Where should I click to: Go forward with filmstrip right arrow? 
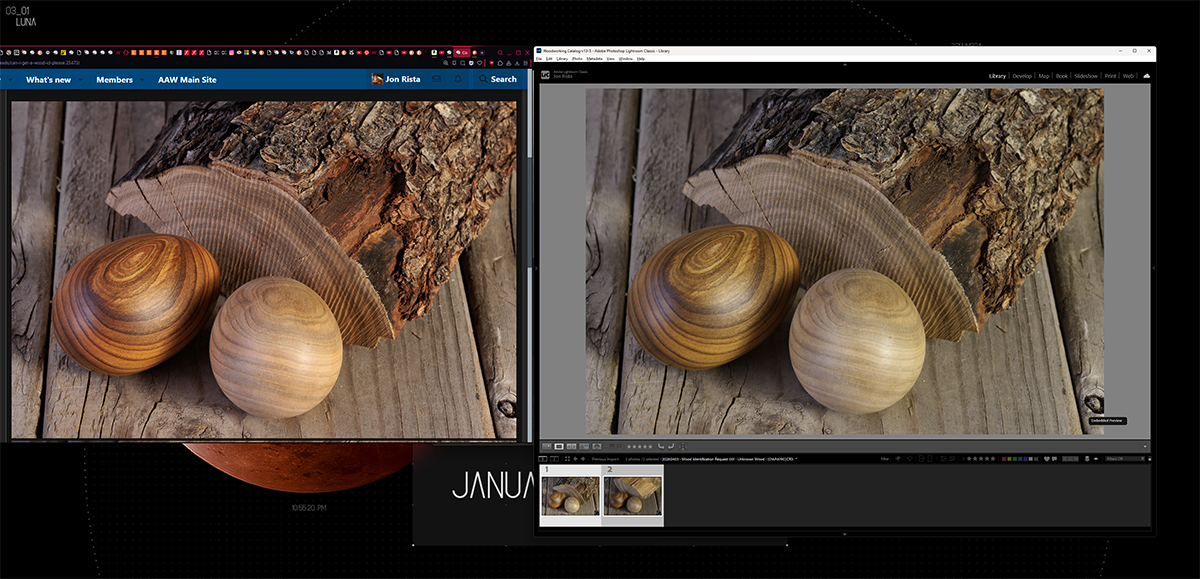(583, 459)
